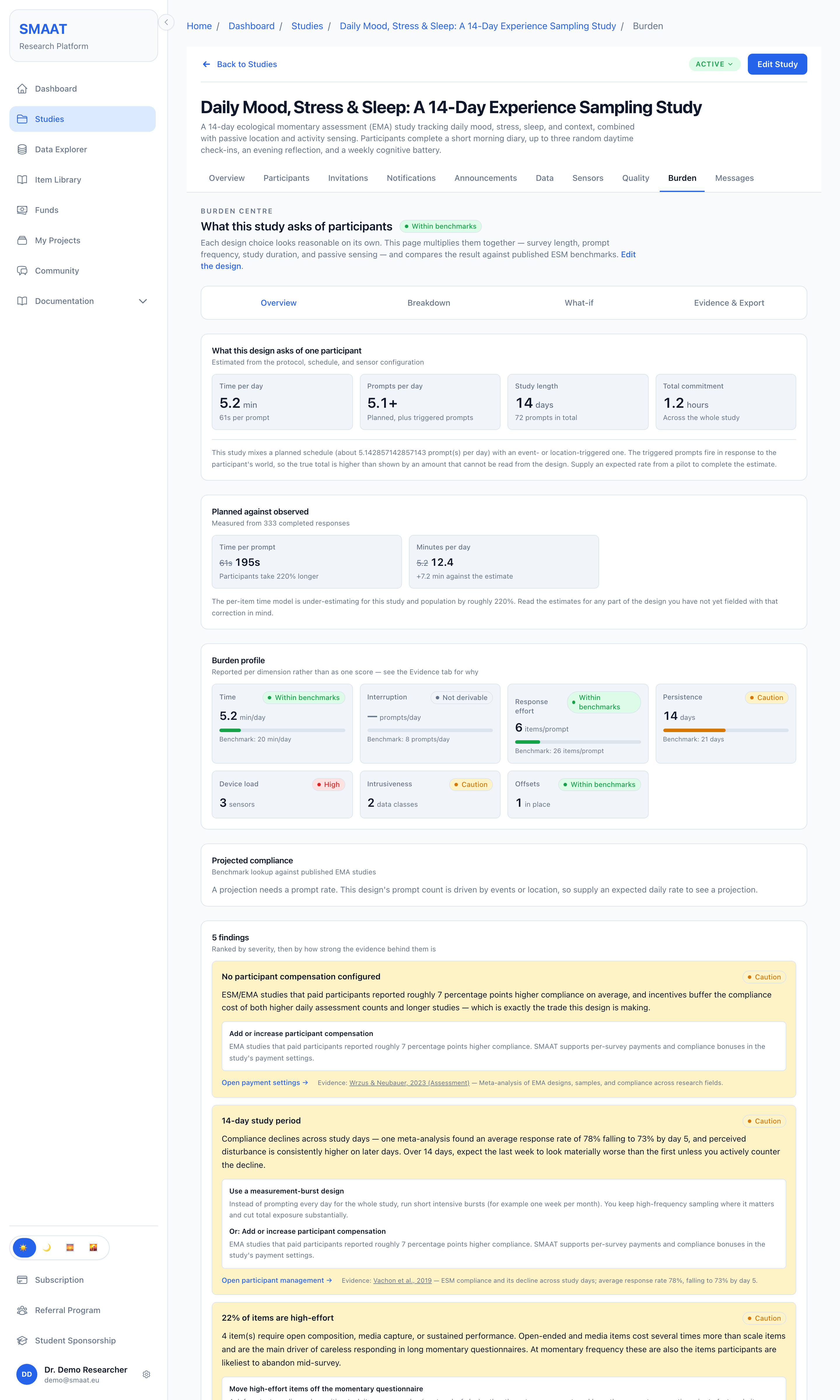
Task: Click the Studies breadcrumb link
Action: [307, 26]
